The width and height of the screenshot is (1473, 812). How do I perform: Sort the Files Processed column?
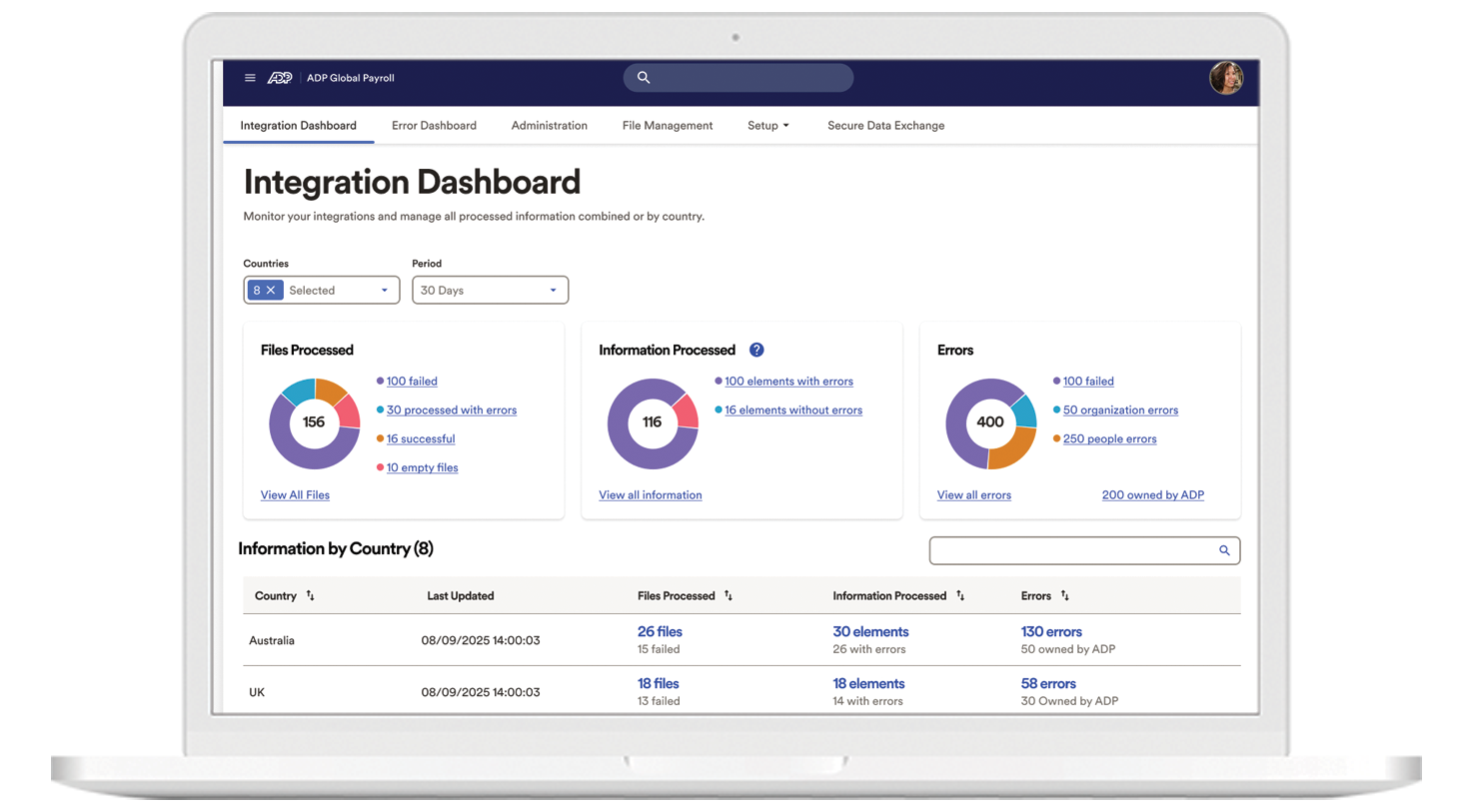click(x=729, y=595)
